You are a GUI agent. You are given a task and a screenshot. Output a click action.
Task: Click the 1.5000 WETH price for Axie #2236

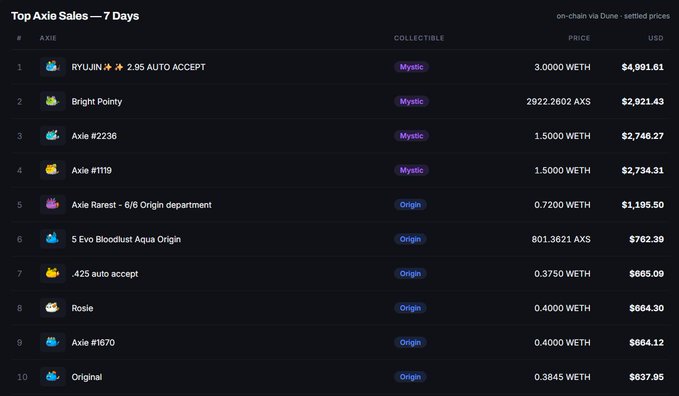tap(562, 136)
